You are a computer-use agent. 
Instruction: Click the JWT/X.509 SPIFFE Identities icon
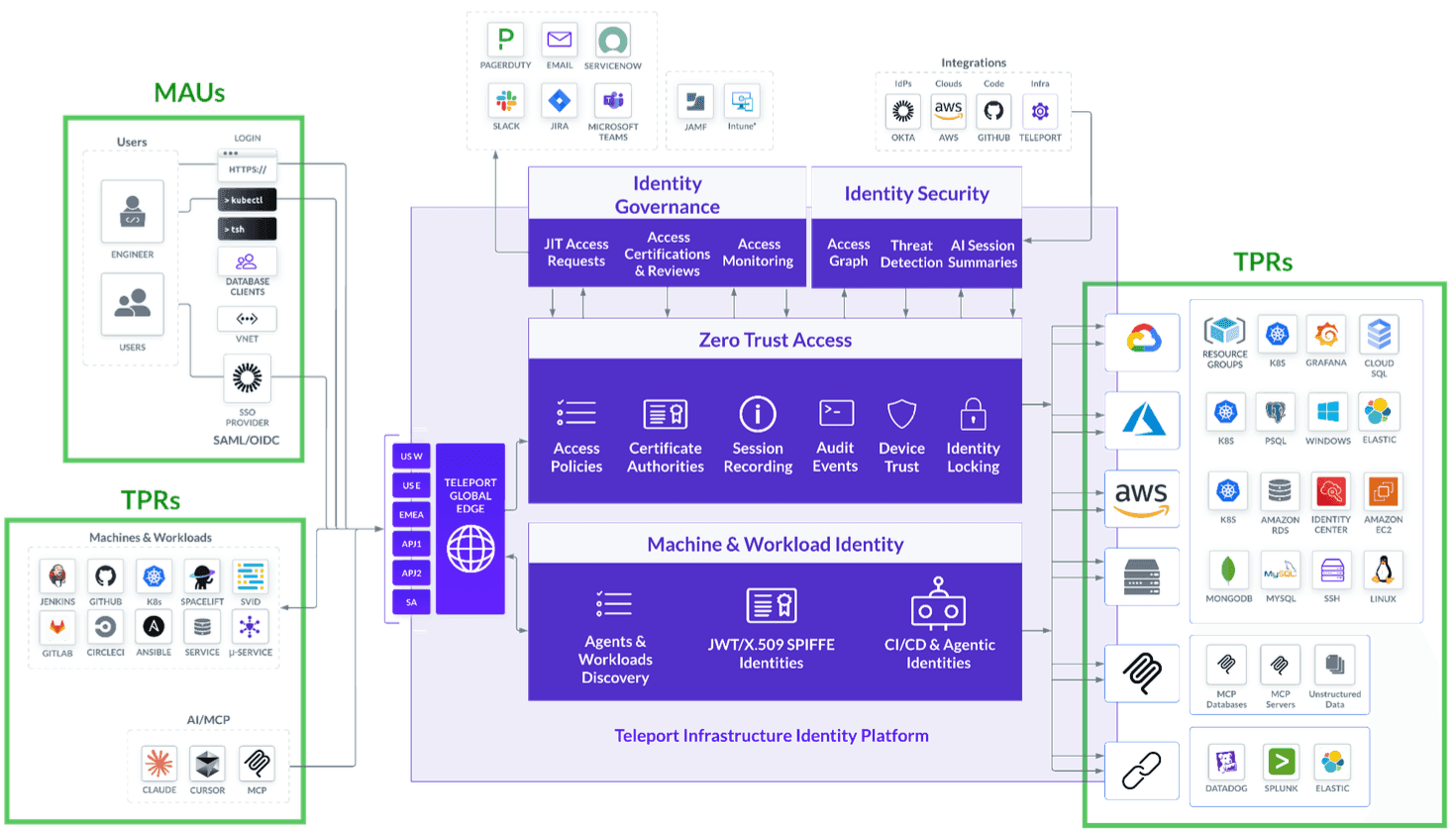coord(771,604)
